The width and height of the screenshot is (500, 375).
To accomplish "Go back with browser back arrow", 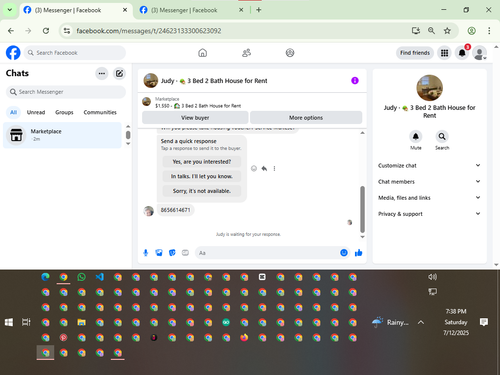I will pyautogui.click(x=11, y=31).
